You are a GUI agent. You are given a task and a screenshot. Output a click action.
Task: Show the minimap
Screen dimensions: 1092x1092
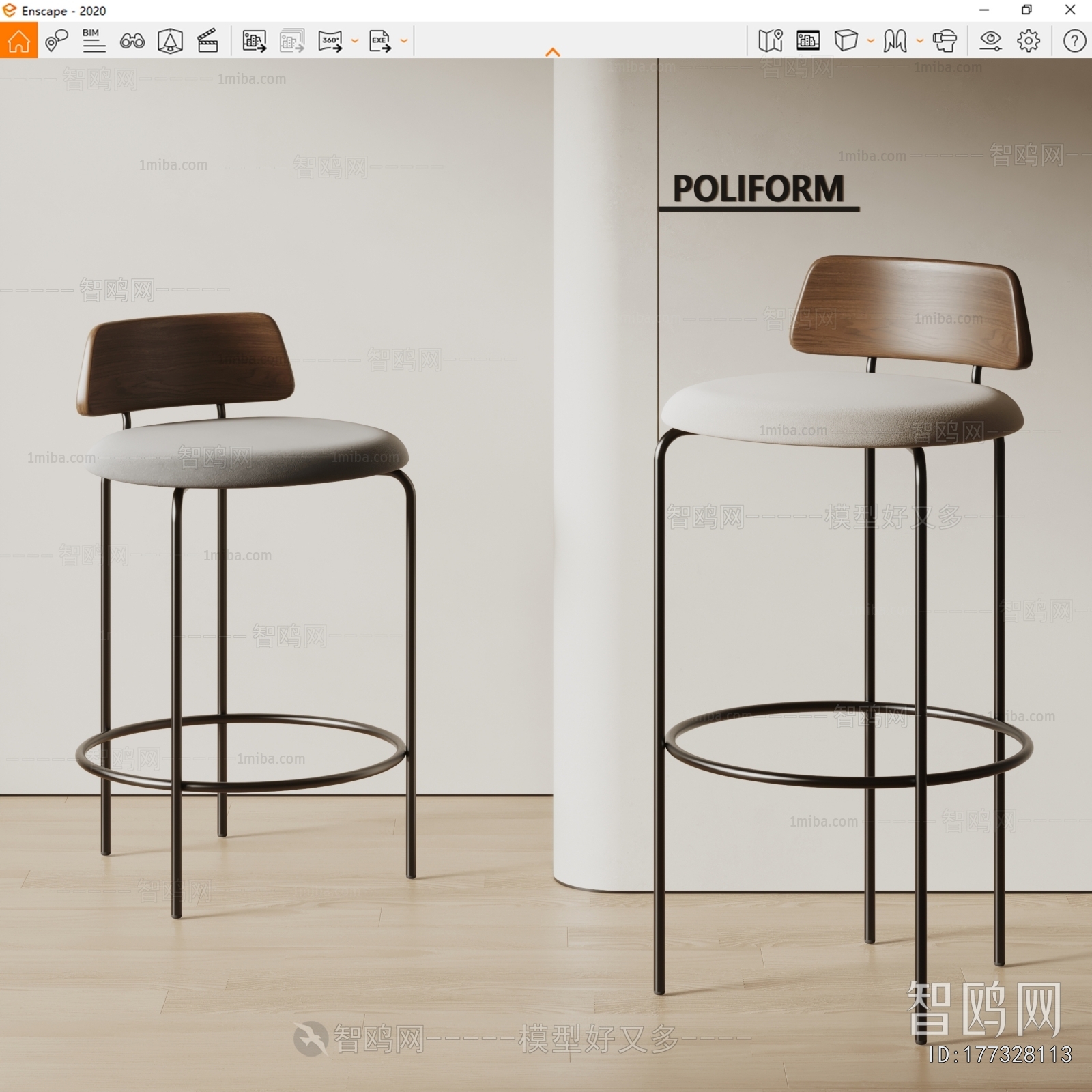(770, 42)
